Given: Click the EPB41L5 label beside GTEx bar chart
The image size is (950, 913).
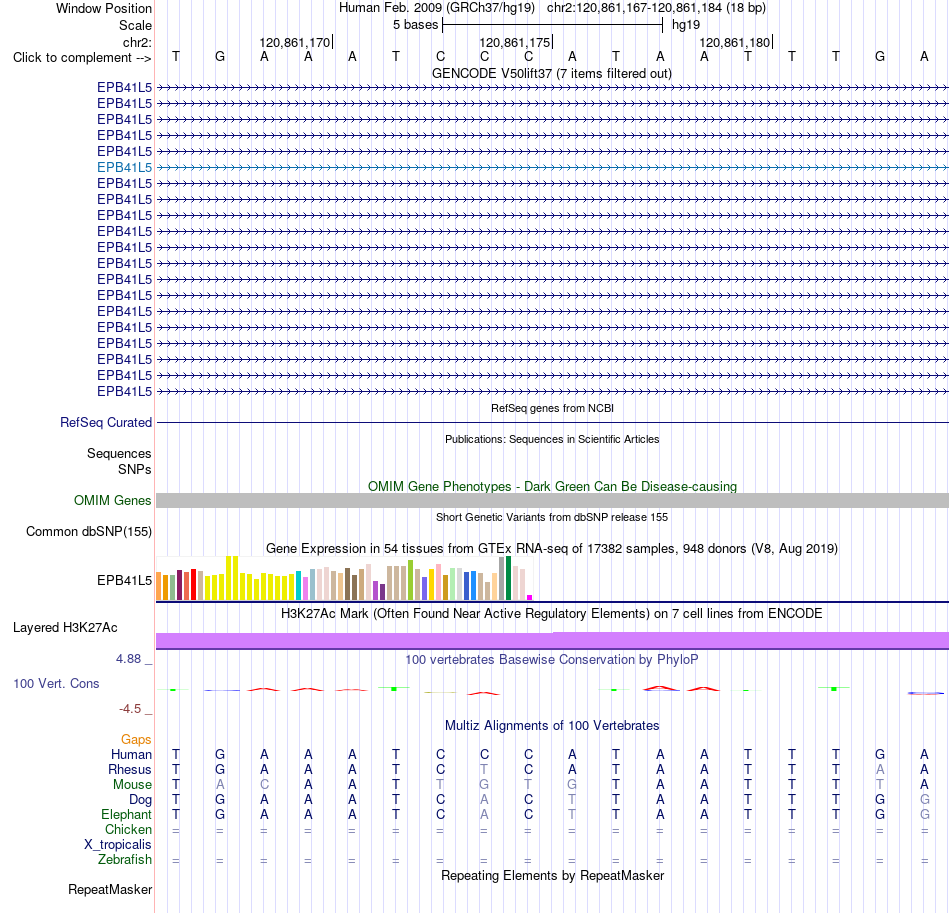Looking at the screenshot, I should tap(124, 580).
